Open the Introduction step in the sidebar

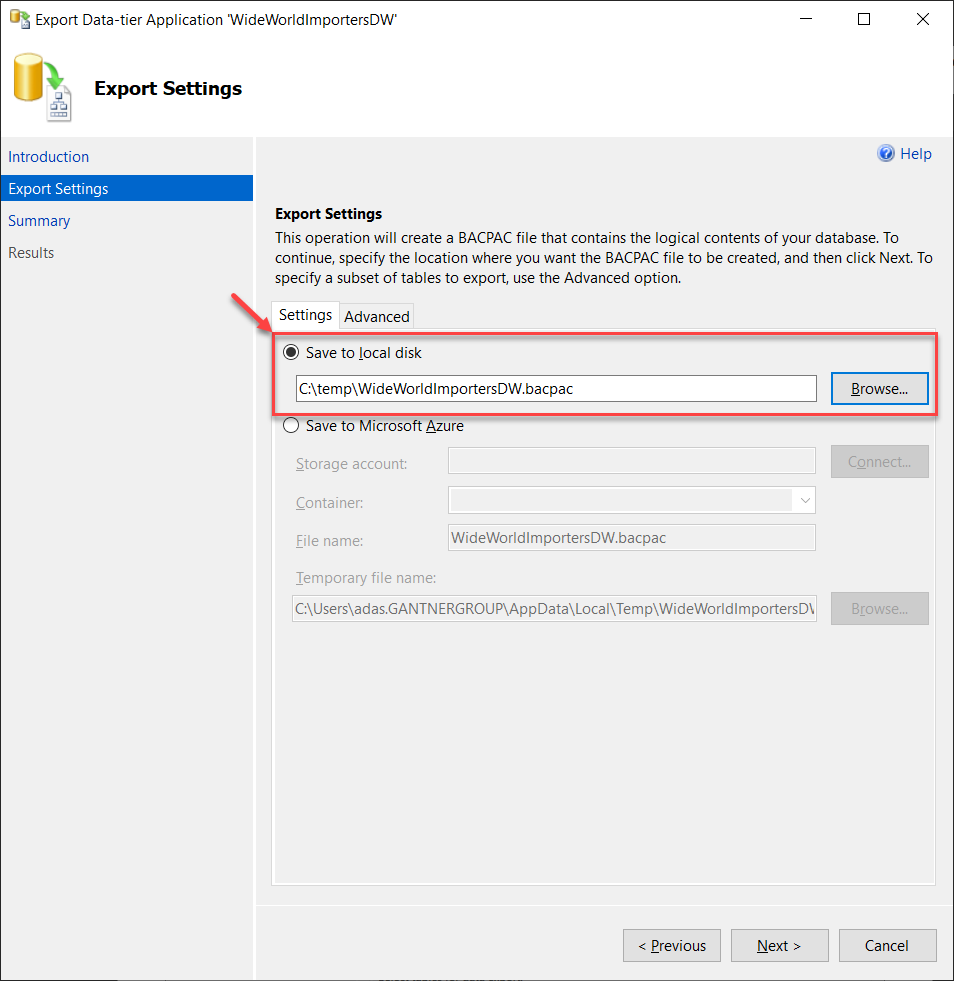(x=48, y=157)
